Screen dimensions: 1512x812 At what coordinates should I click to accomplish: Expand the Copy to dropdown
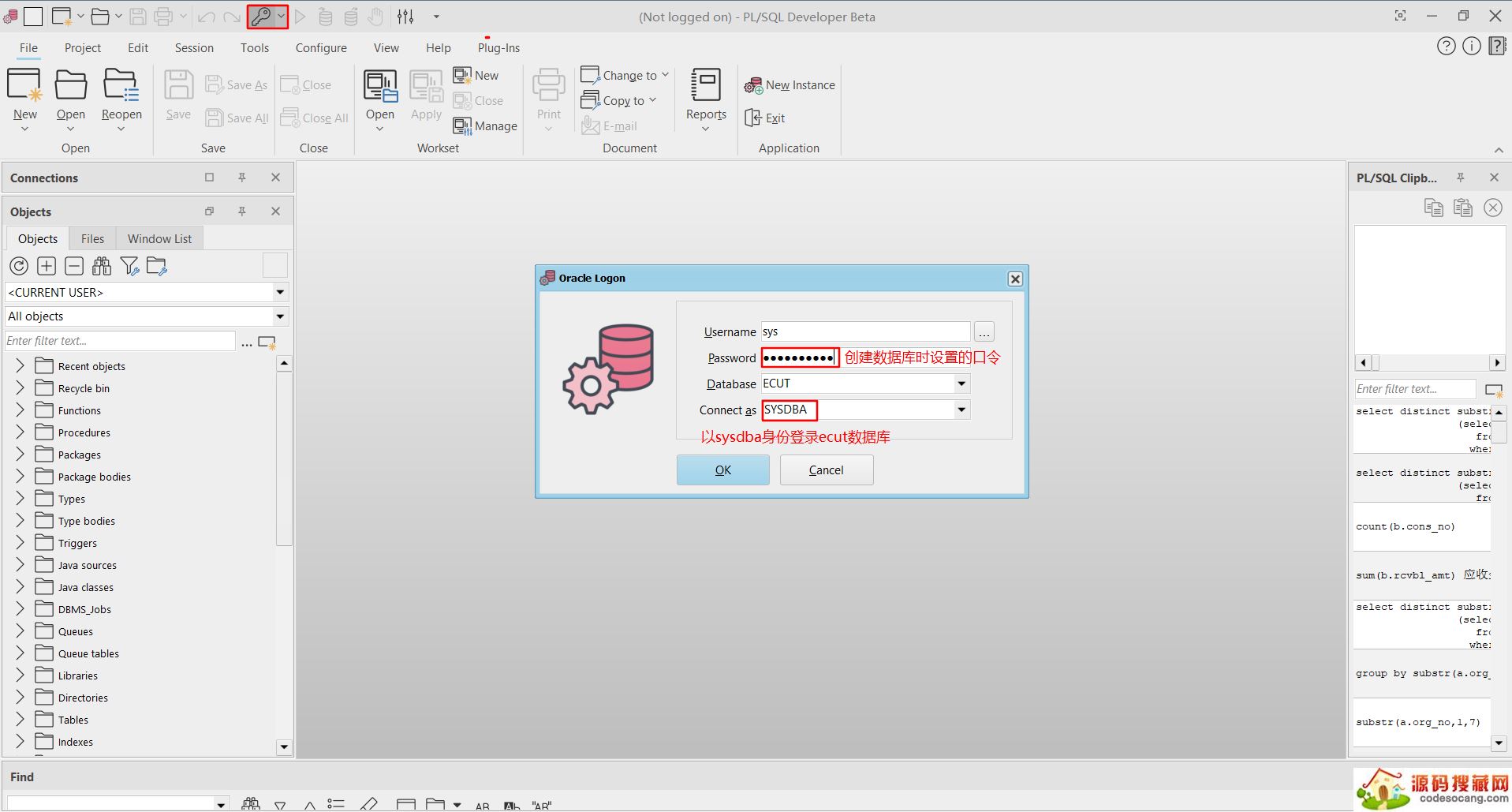652,100
